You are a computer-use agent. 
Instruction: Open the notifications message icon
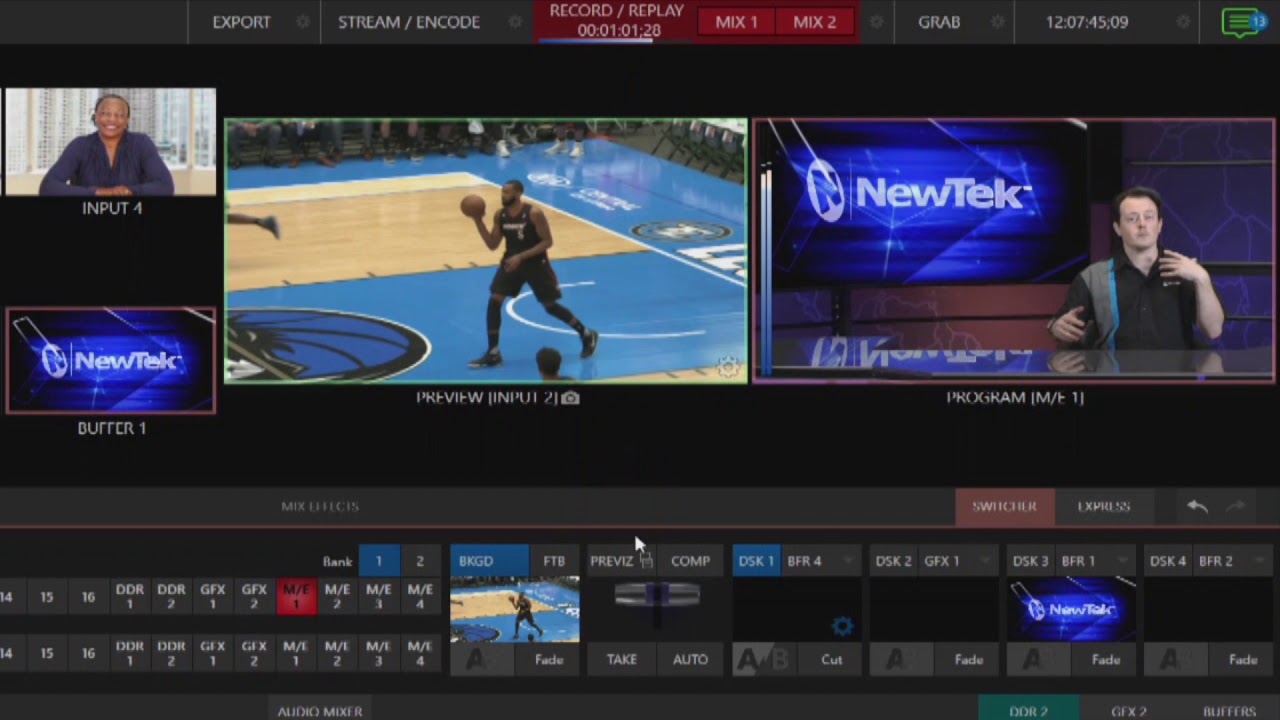pyautogui.click(x=1243, y=22)
